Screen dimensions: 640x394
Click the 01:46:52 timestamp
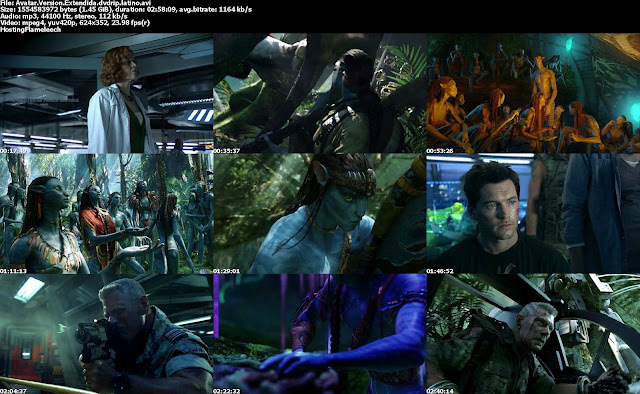(440, 271)
